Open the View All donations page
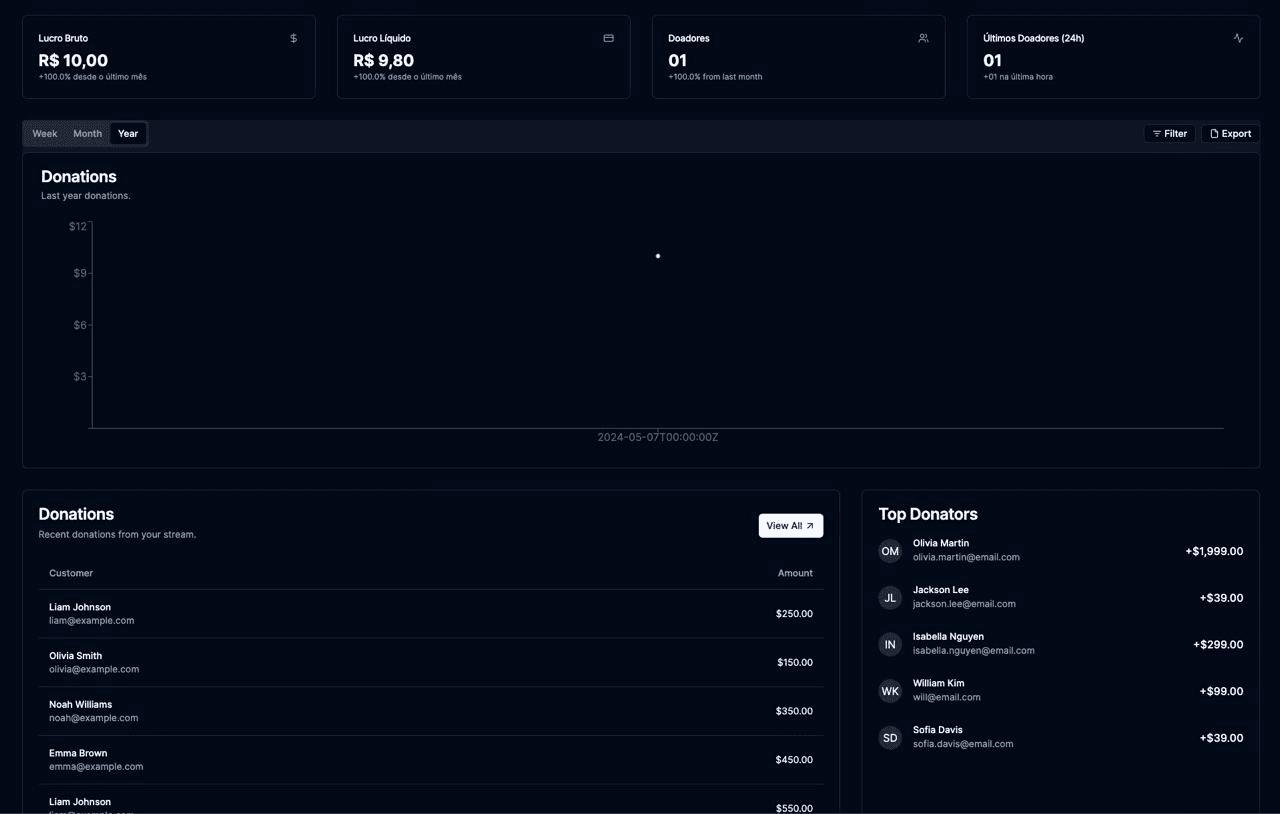This screenshot has height=814, width=1280. click(790, 525)
